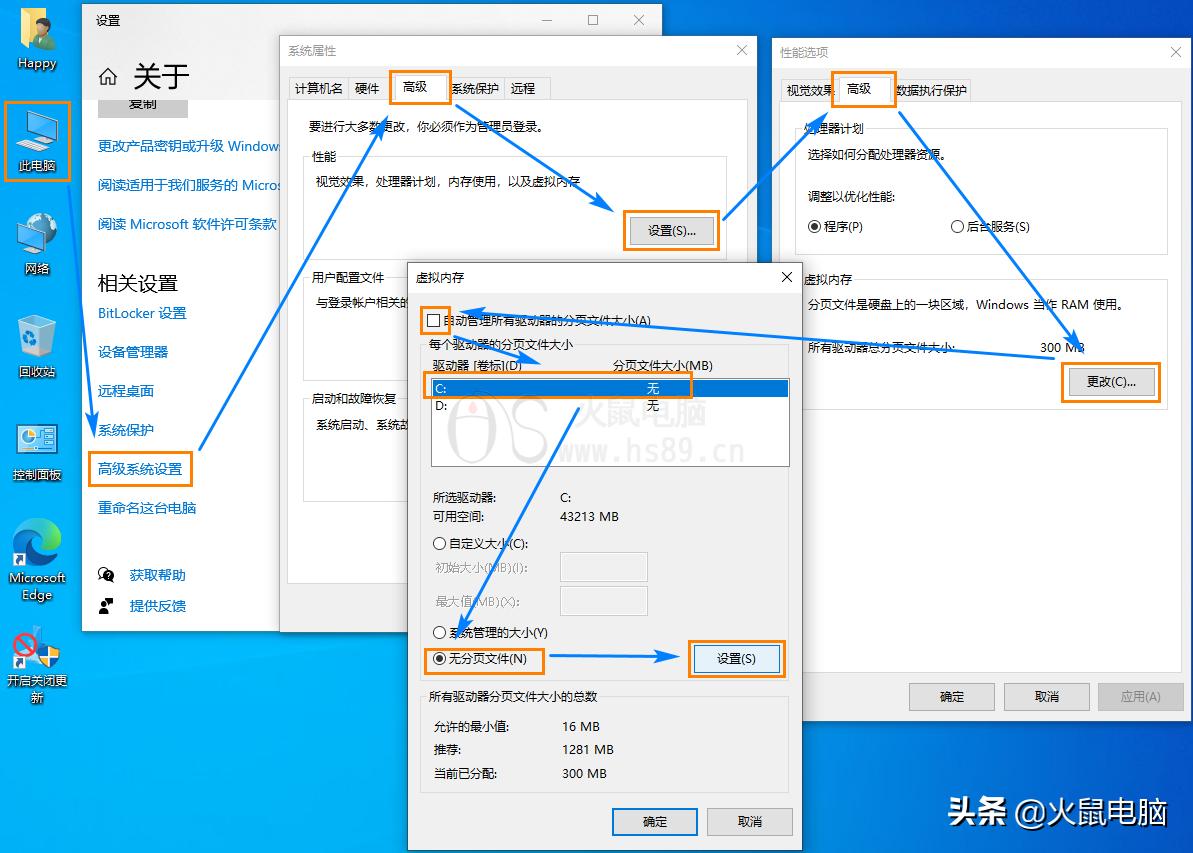Confirm 虚拟内存 dialog with 确定

click(x=654, y=821)
